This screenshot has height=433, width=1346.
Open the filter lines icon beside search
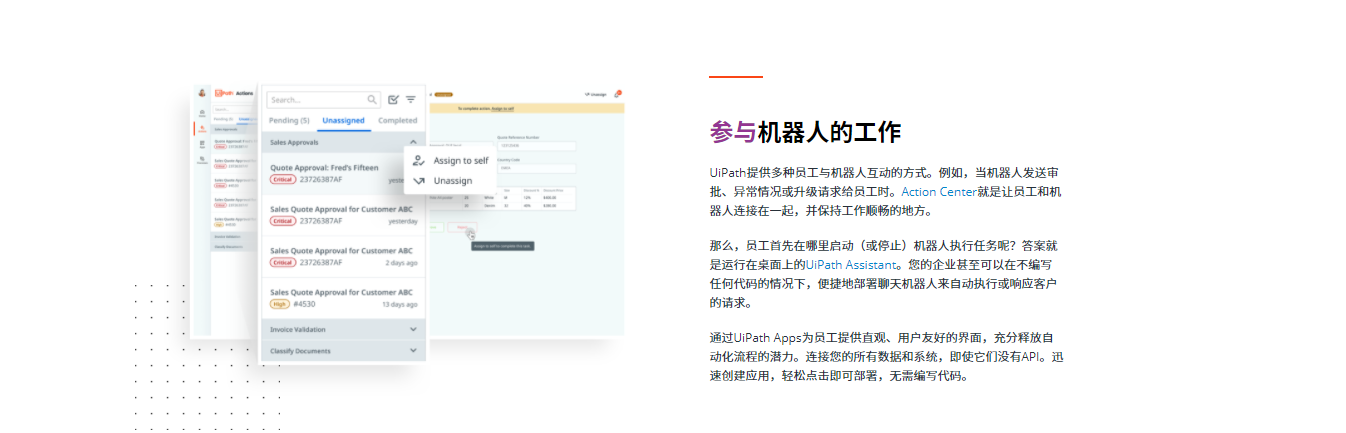(x=411, y=100)
